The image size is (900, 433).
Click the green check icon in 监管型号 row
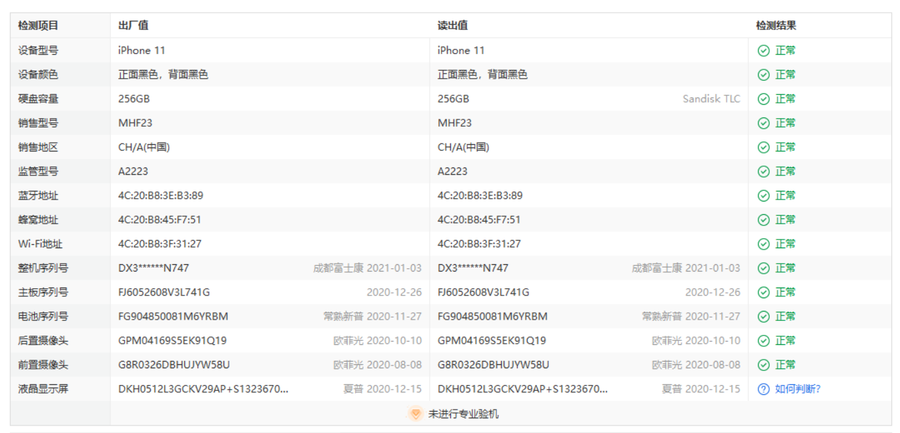coord(763,171)
